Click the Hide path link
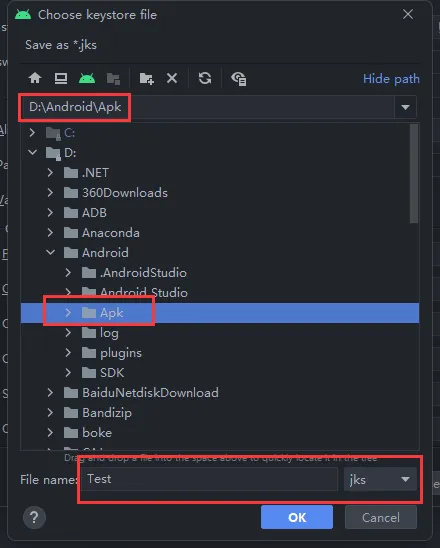The width and height of the screenshot is (440, 548). 391,79
